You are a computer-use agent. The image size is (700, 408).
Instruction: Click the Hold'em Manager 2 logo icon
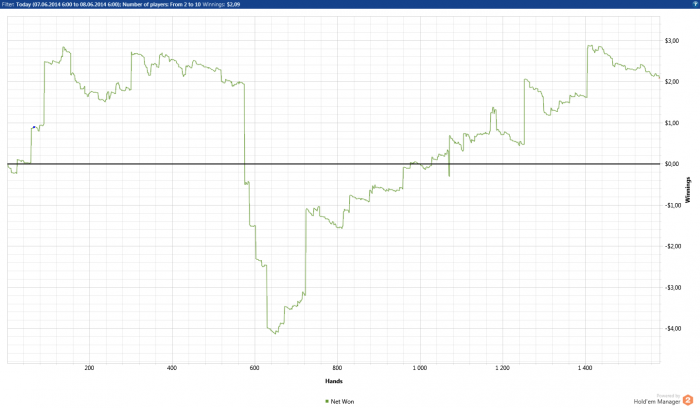[x=688, y=400]
